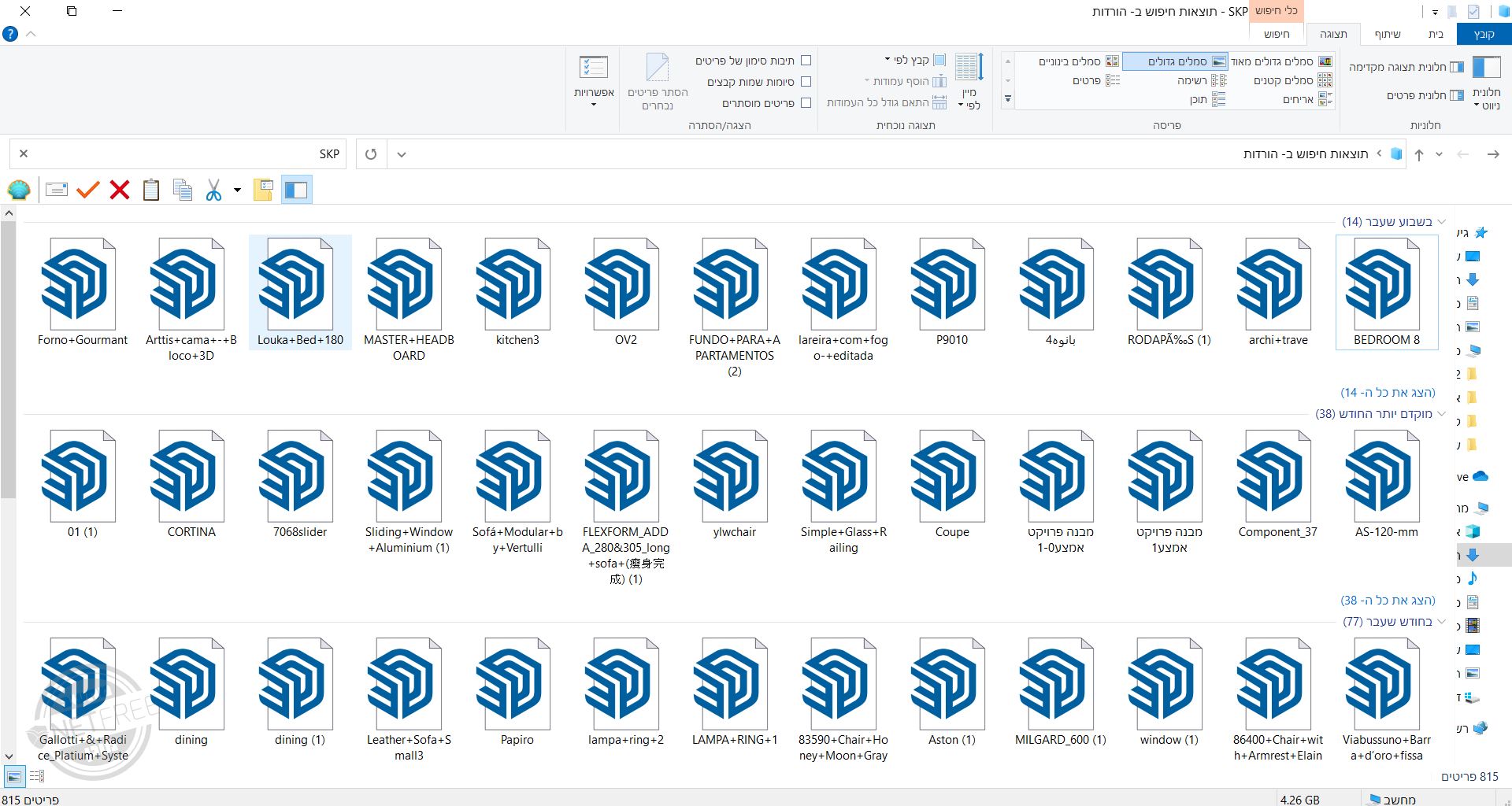
Task: Click the OneDrive cloud icon in sidebar
Action: [x=1480, y=476]
